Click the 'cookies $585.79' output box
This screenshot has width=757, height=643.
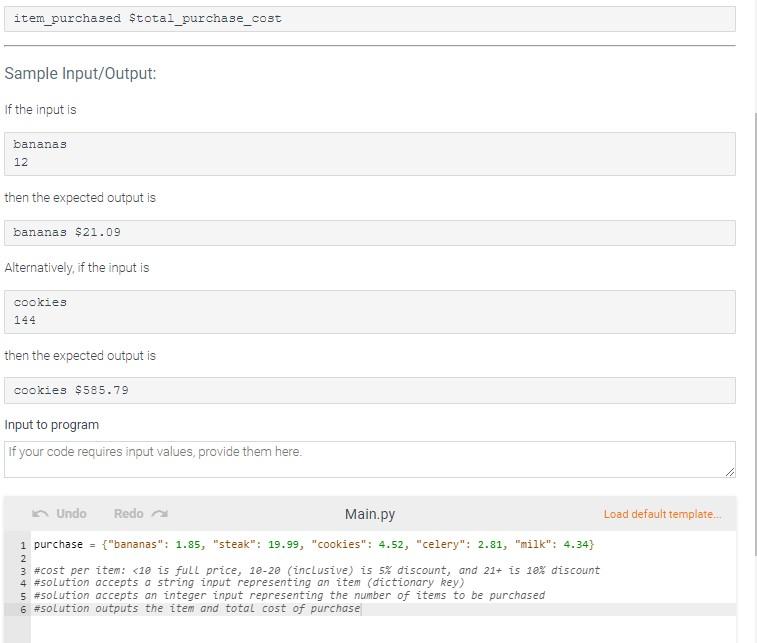370,391
